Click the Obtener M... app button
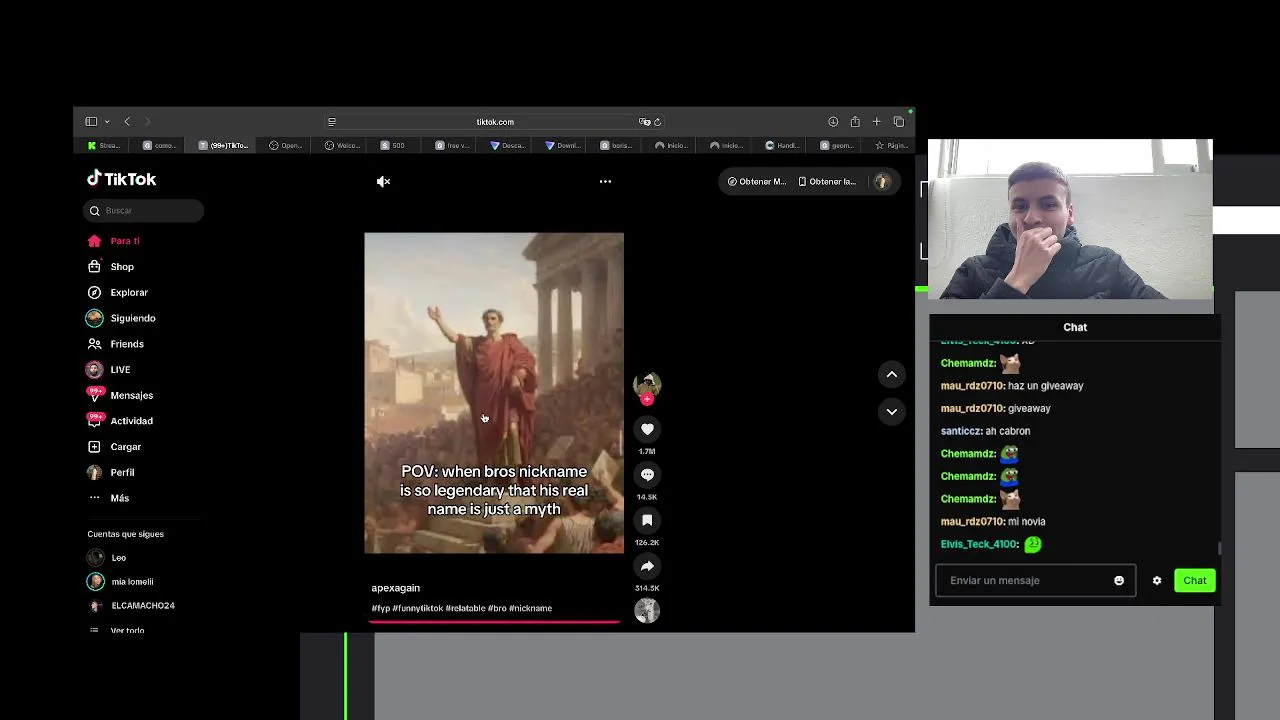 point(756,181)
